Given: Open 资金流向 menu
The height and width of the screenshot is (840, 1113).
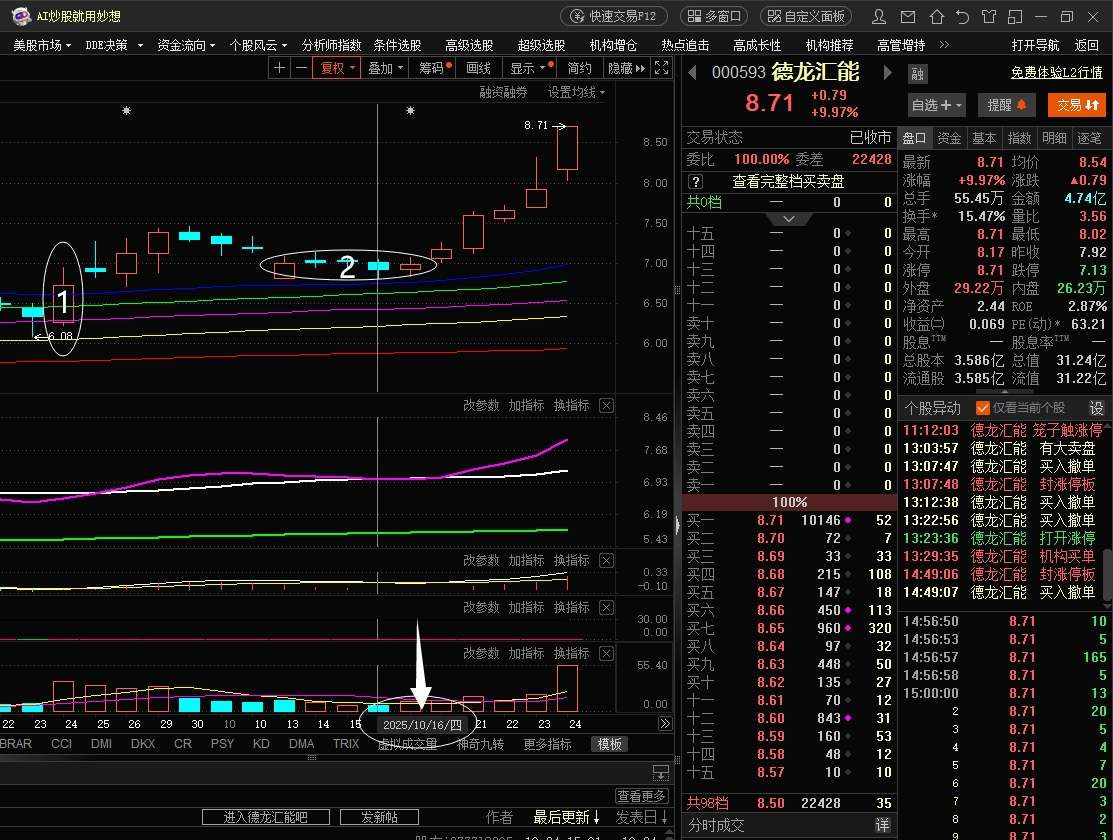Looking at the screenshot, I should [186, 45].
